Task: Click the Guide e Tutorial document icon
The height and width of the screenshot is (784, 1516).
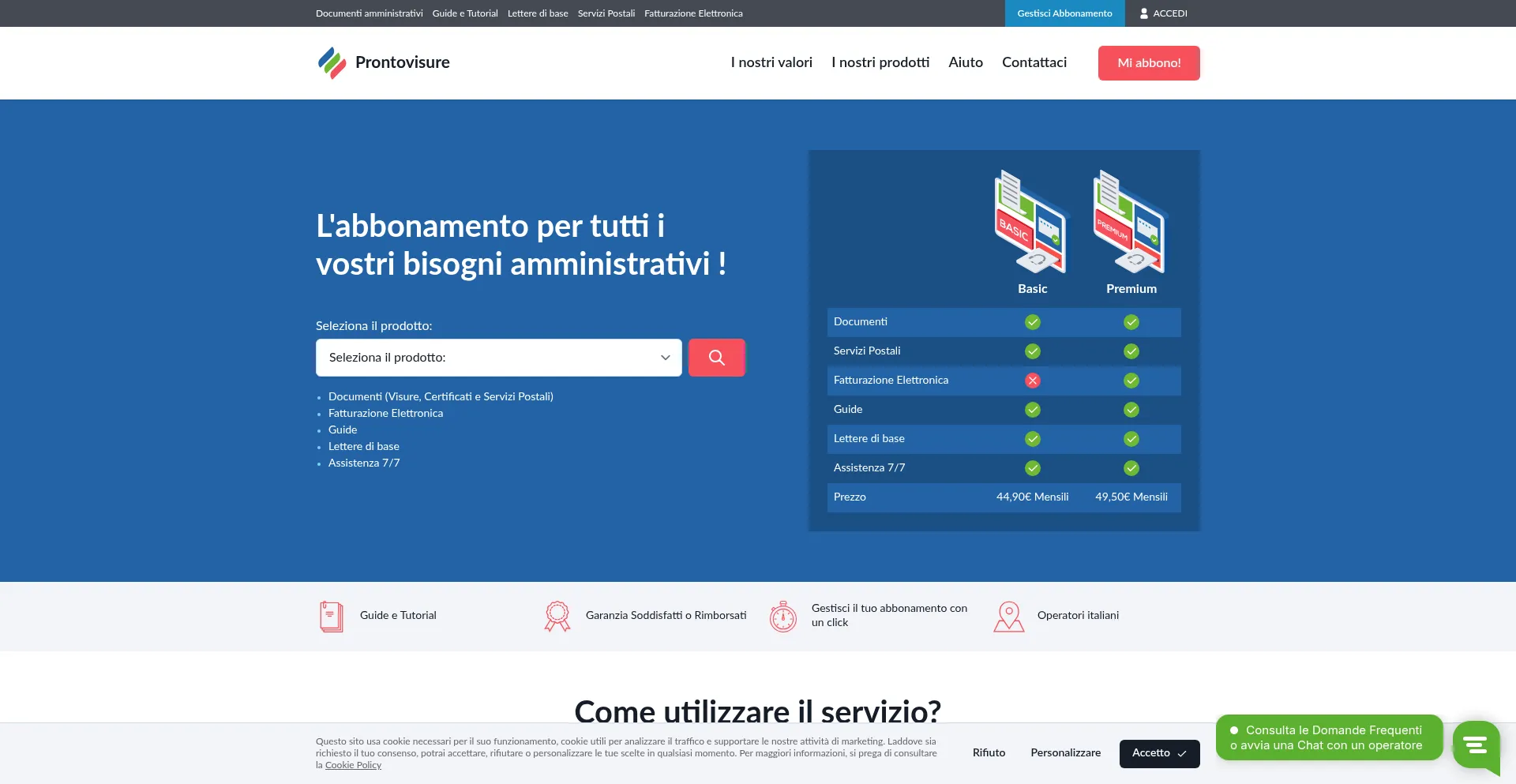Action: click(x=331, y=616)
